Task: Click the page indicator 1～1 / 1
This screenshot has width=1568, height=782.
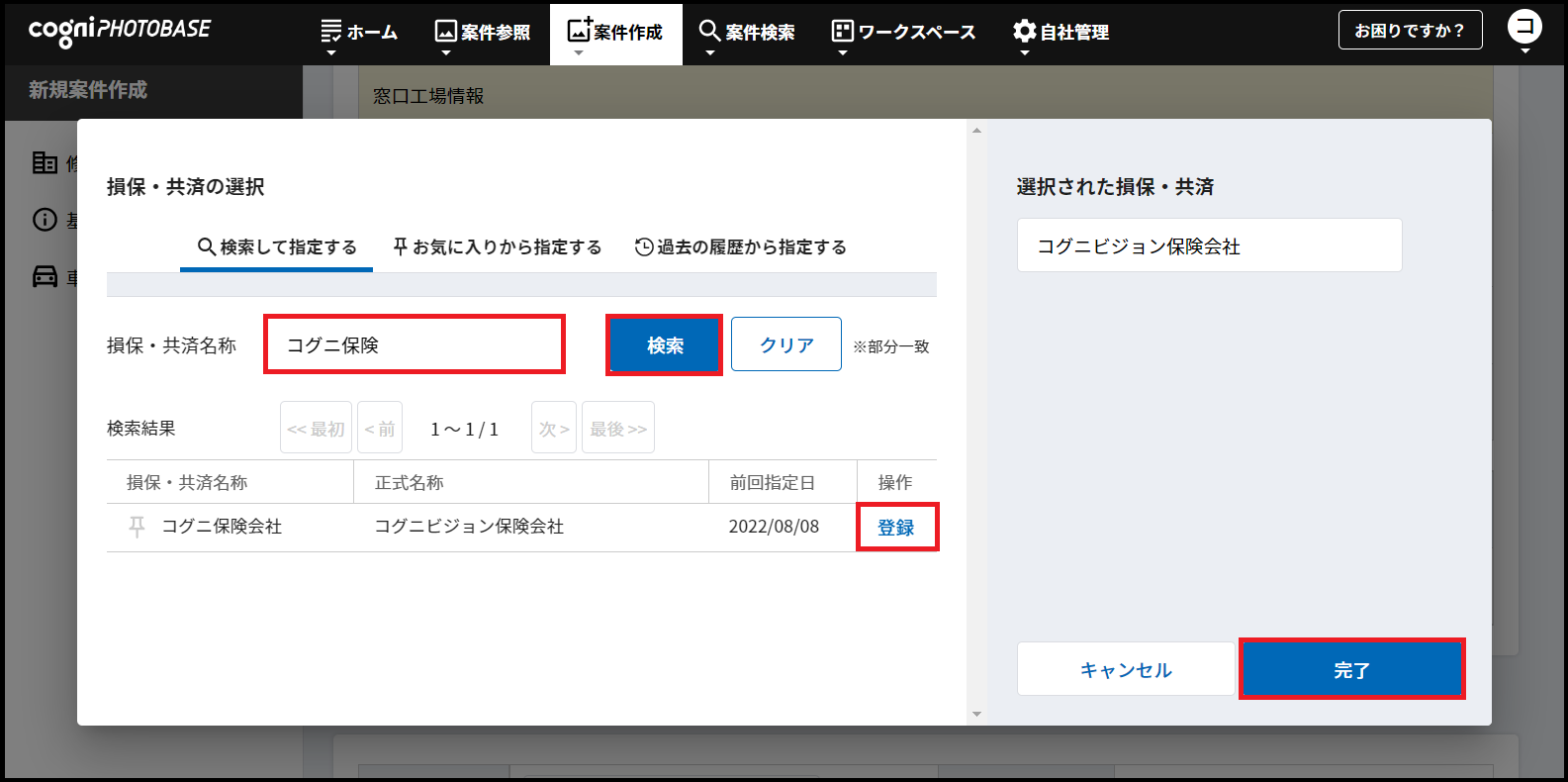Action: [465, 429]
